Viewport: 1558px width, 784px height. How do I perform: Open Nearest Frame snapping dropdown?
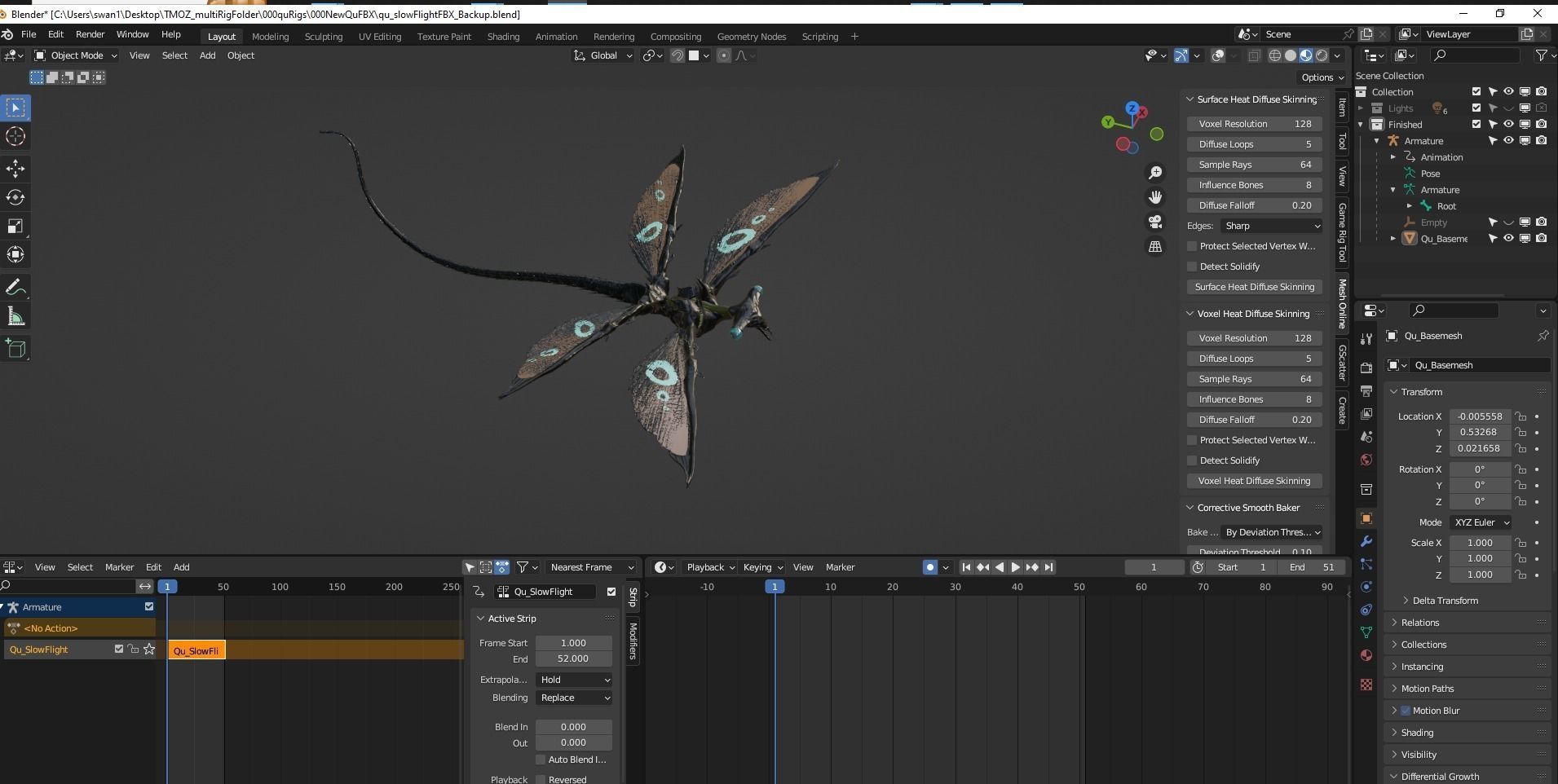592,567
